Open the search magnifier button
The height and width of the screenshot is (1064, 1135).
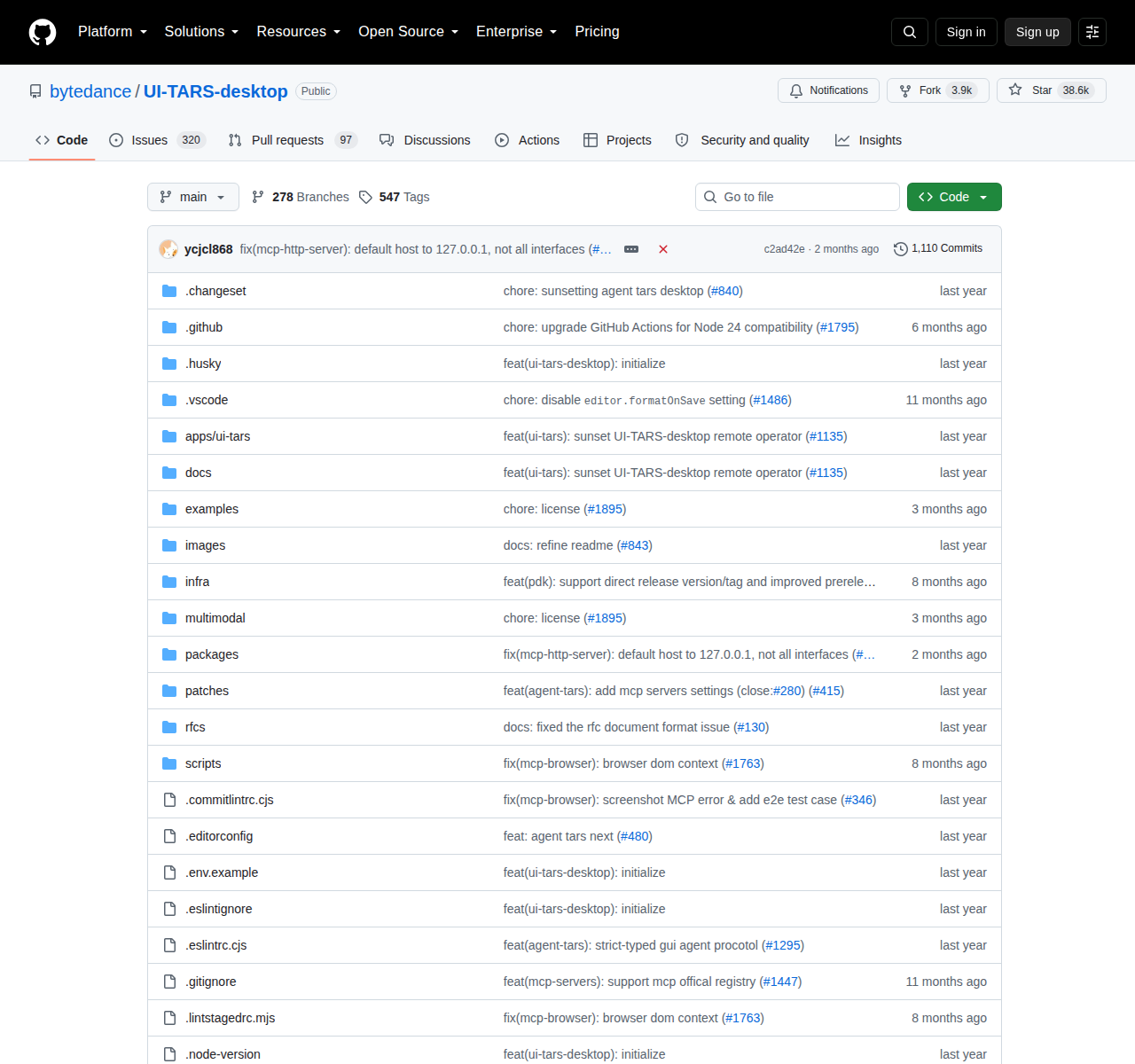pyautogui.click(x=910, y=32)
